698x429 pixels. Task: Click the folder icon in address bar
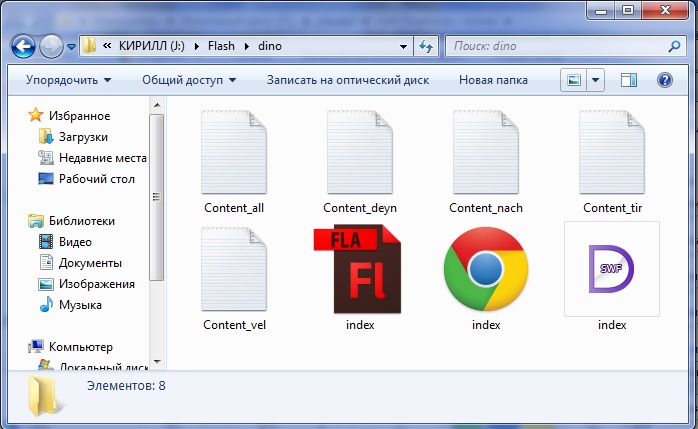[89, 46]
